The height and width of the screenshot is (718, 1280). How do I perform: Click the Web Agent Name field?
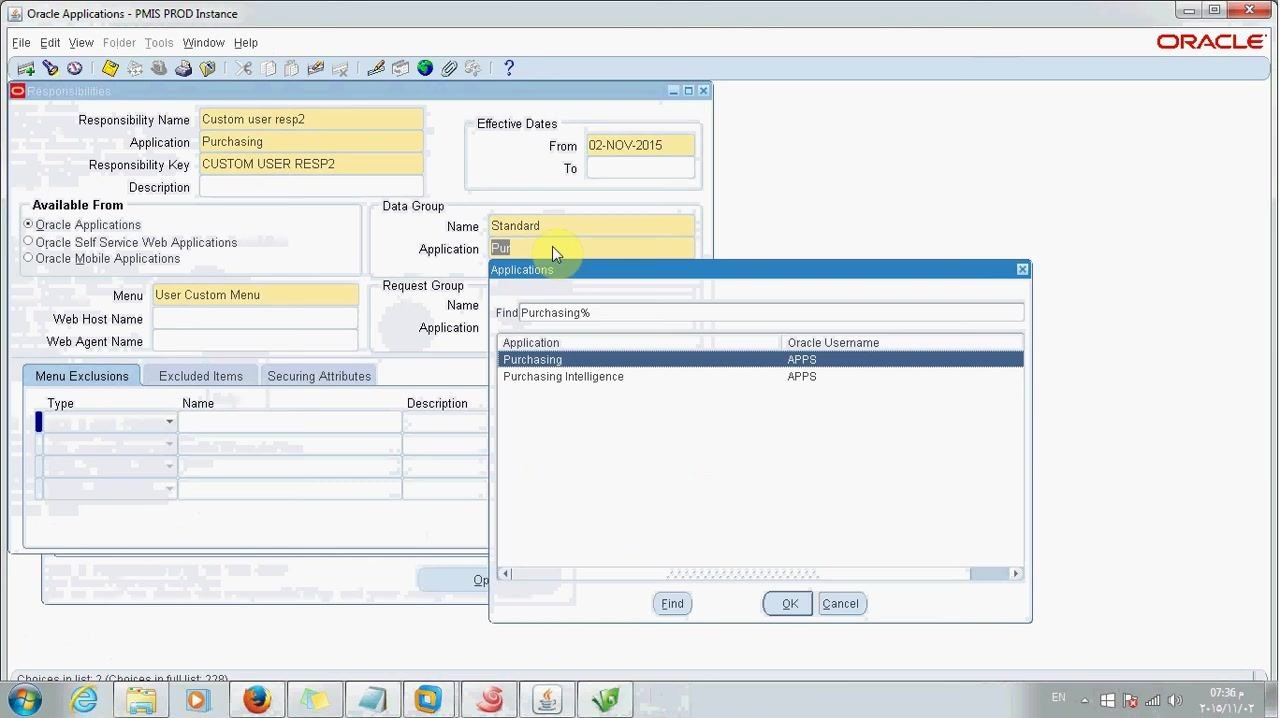click(255, 342)
